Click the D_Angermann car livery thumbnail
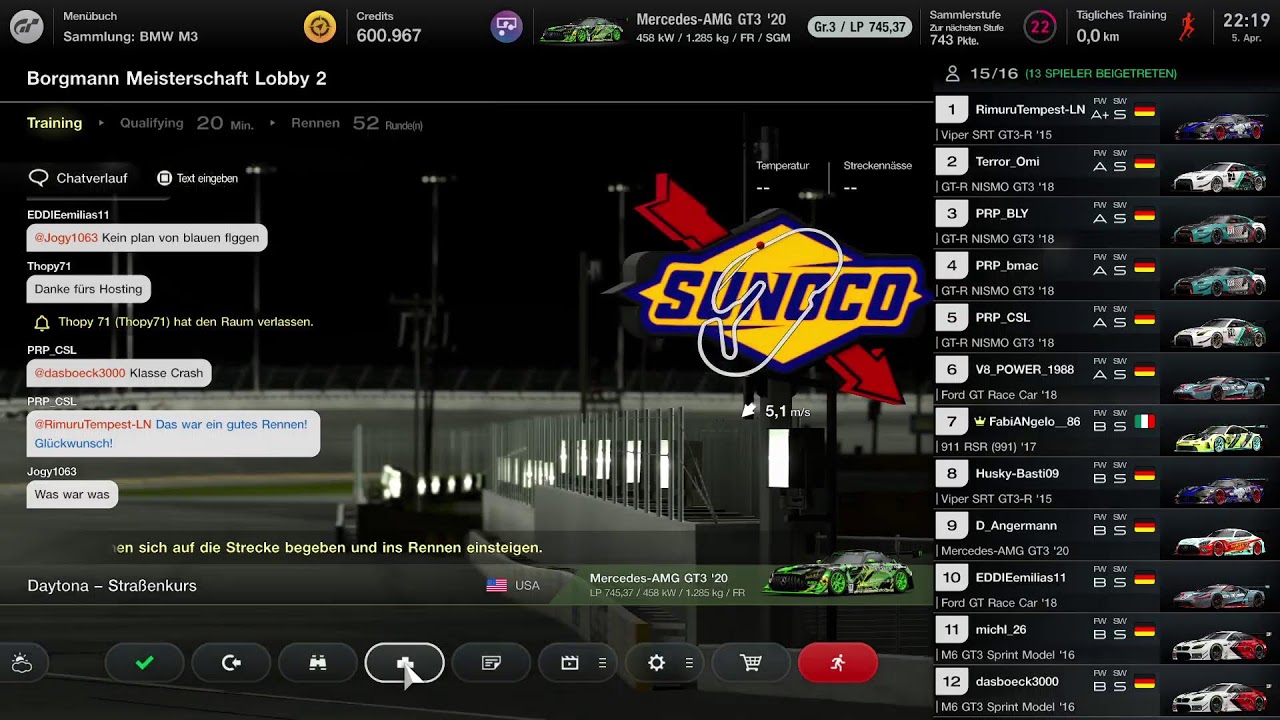 pos(1219,543)
